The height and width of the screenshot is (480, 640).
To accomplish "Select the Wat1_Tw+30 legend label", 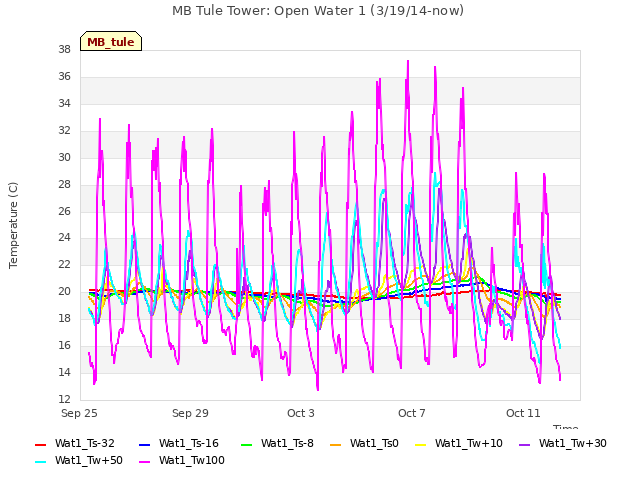I will [x=573, y=443].
